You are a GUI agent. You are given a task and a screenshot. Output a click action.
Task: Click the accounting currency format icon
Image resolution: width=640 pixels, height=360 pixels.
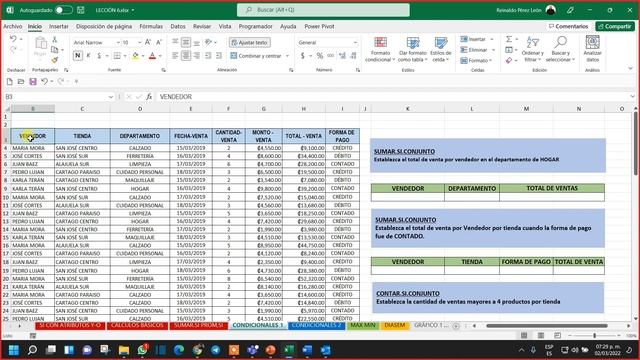tap(302, 56)
